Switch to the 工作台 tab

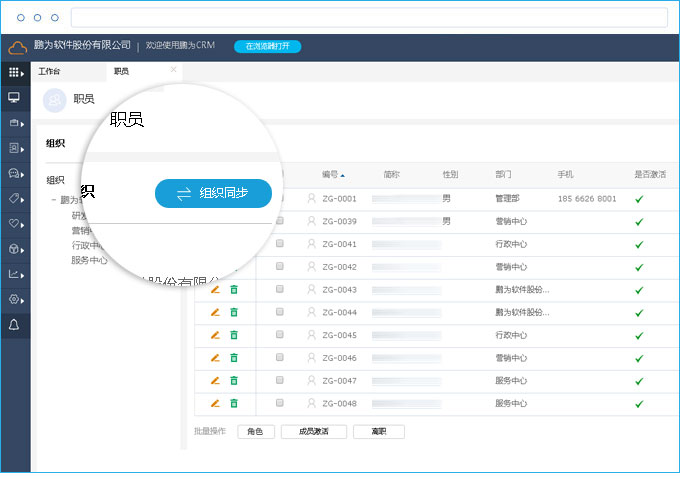[49, 72]
